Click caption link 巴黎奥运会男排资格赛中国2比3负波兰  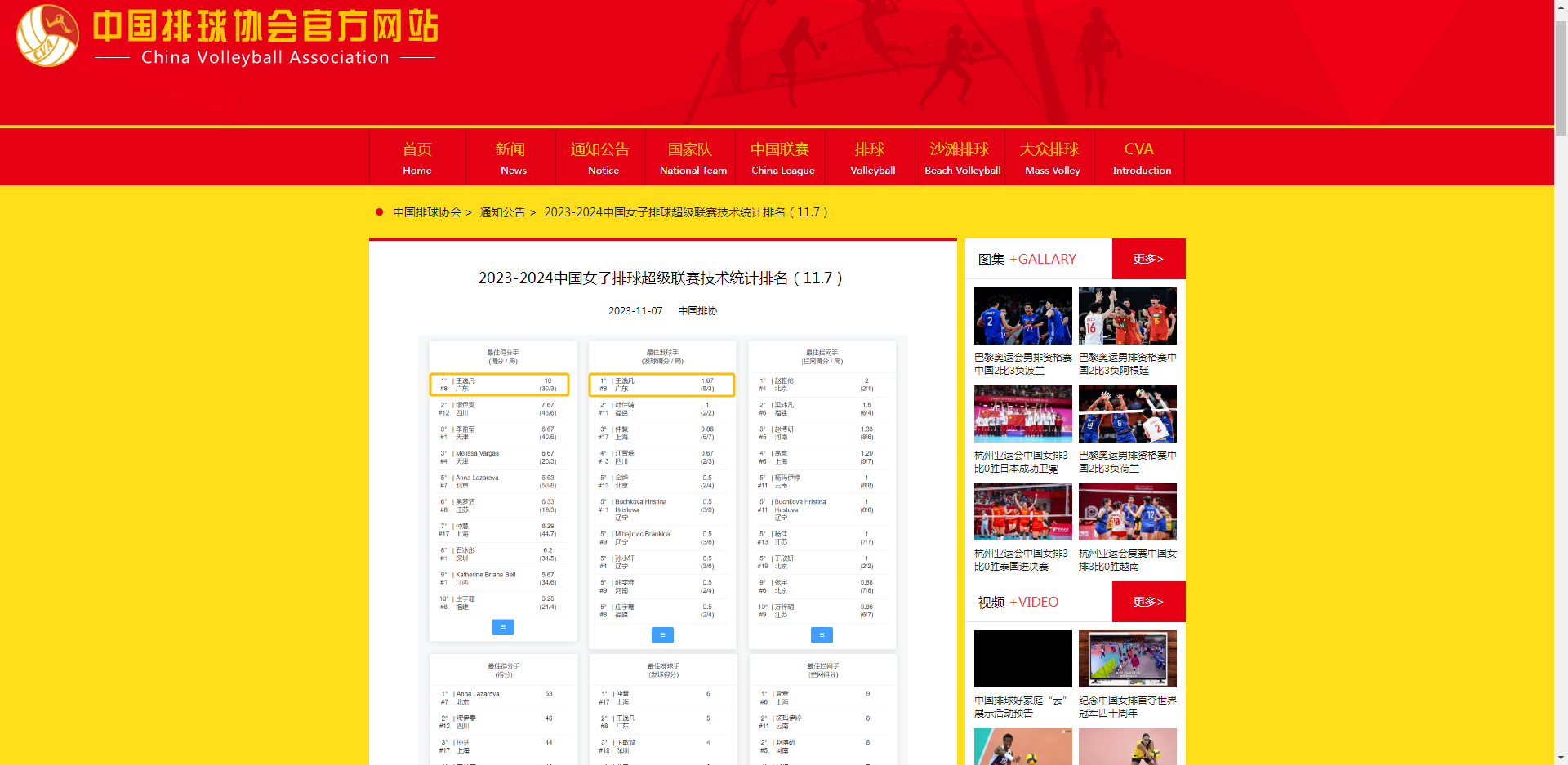tap(1023, 364)
